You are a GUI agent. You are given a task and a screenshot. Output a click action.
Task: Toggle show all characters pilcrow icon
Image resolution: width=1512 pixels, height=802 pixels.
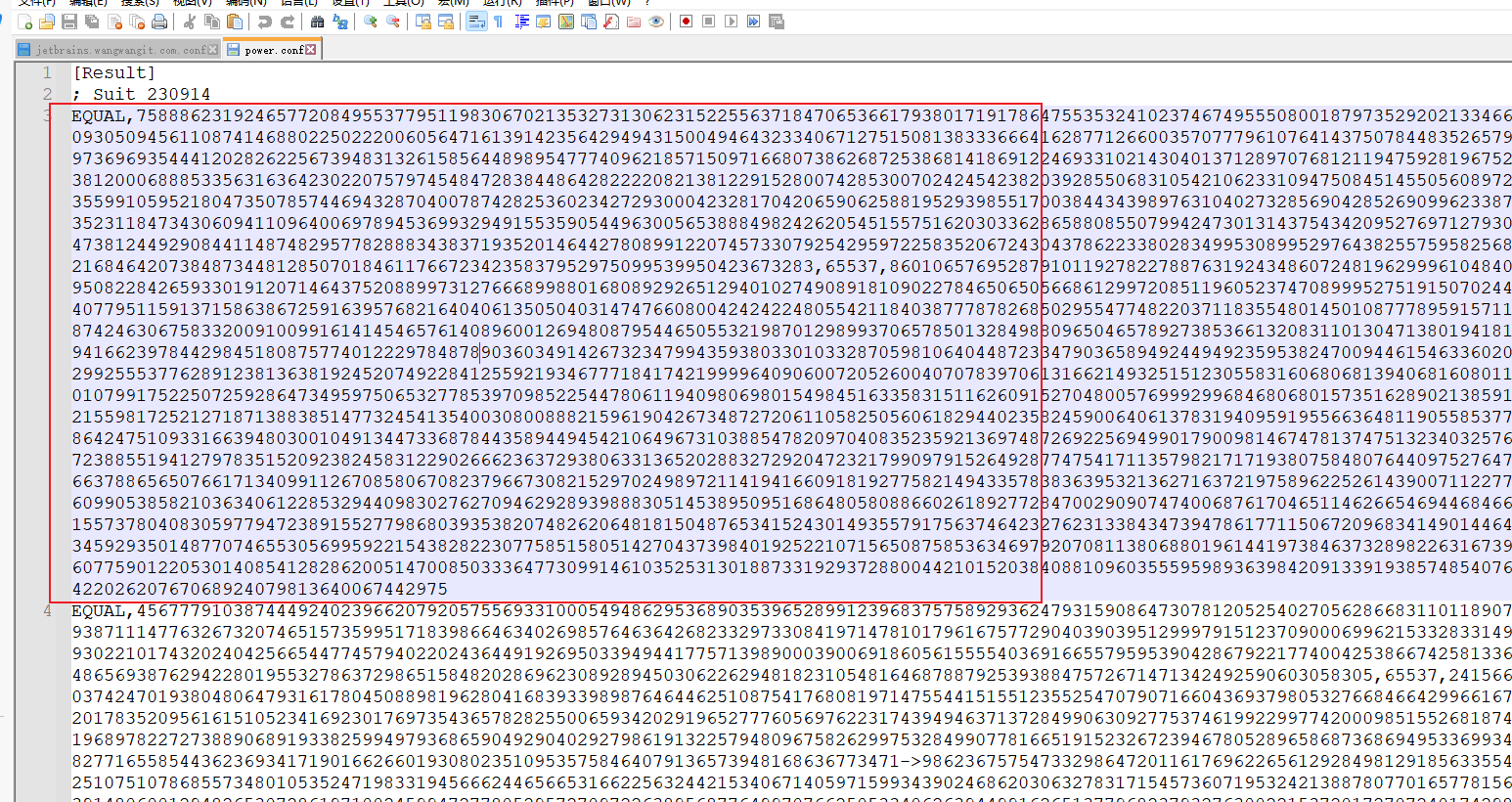tap(498, 22)
